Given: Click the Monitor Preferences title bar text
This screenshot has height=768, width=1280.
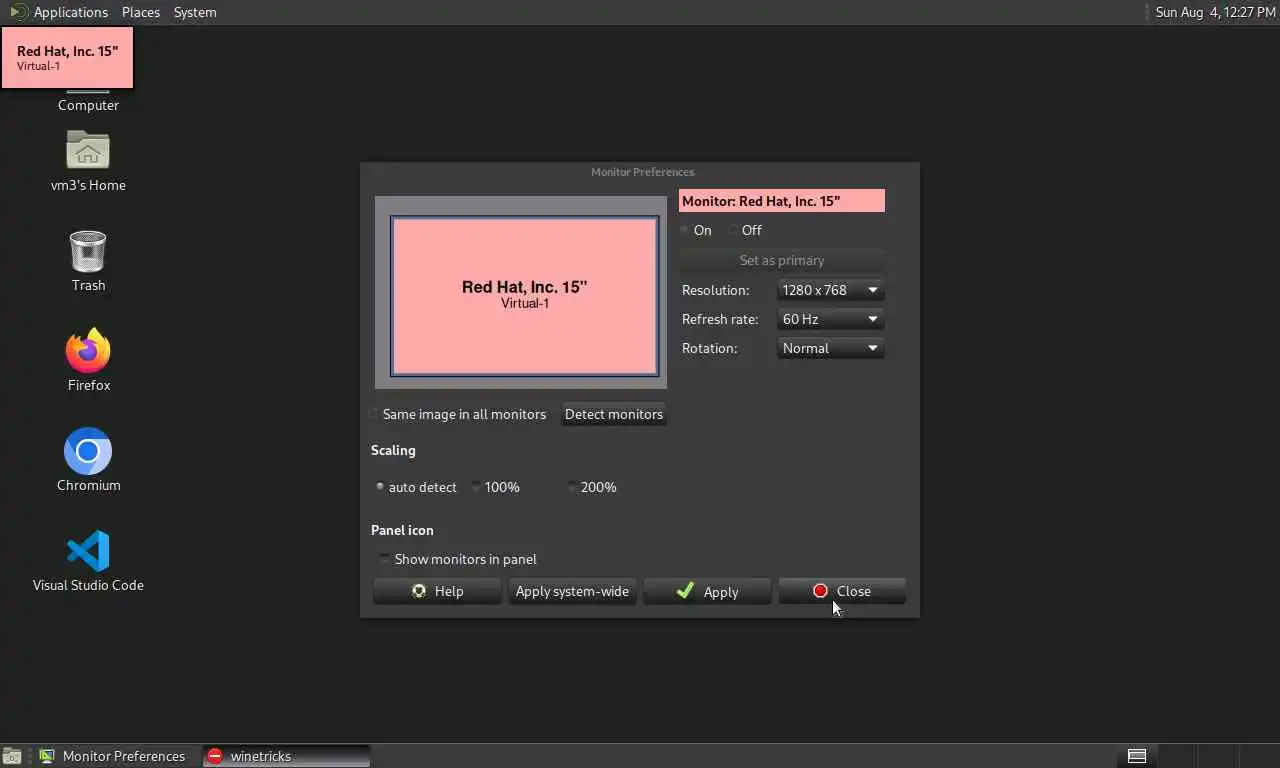Looking at the screenshot, I should click(642, 172).
